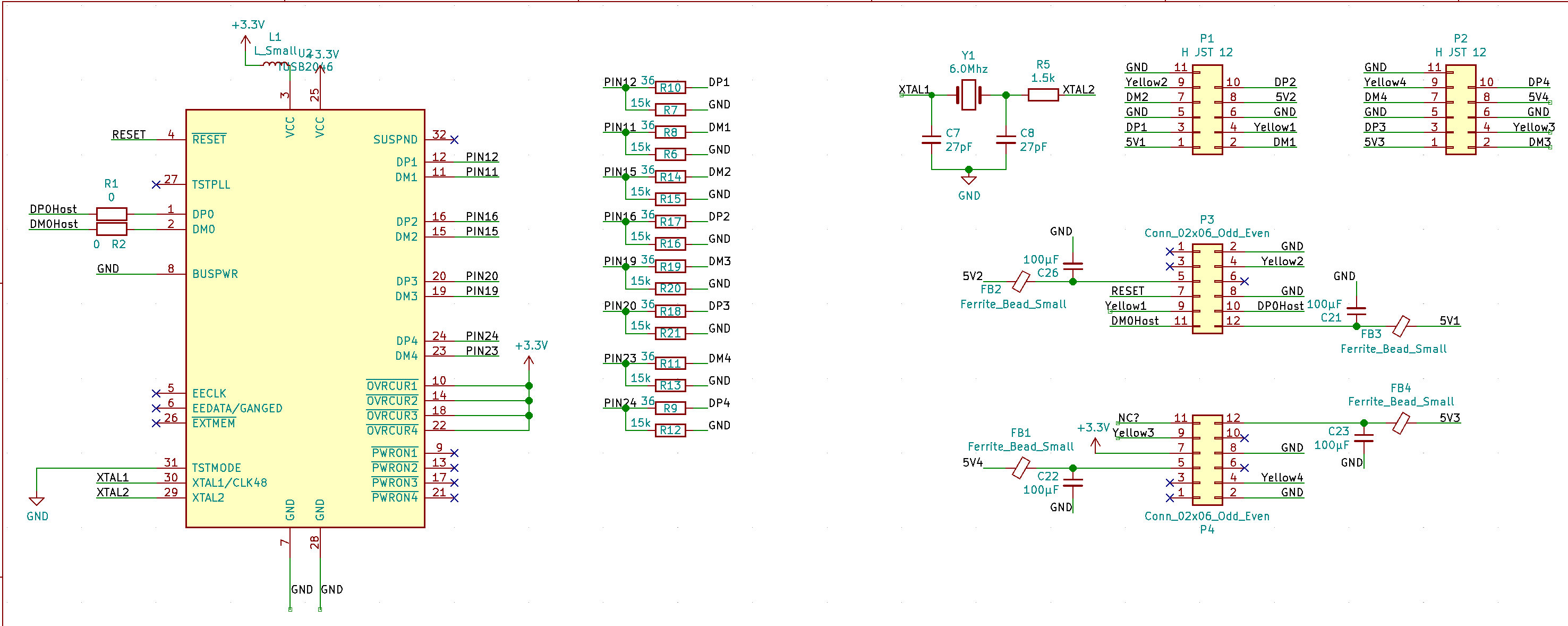Click the 5V4 label left of FB1
This screenshot has height=626, width=1568.
pos(973,462)
